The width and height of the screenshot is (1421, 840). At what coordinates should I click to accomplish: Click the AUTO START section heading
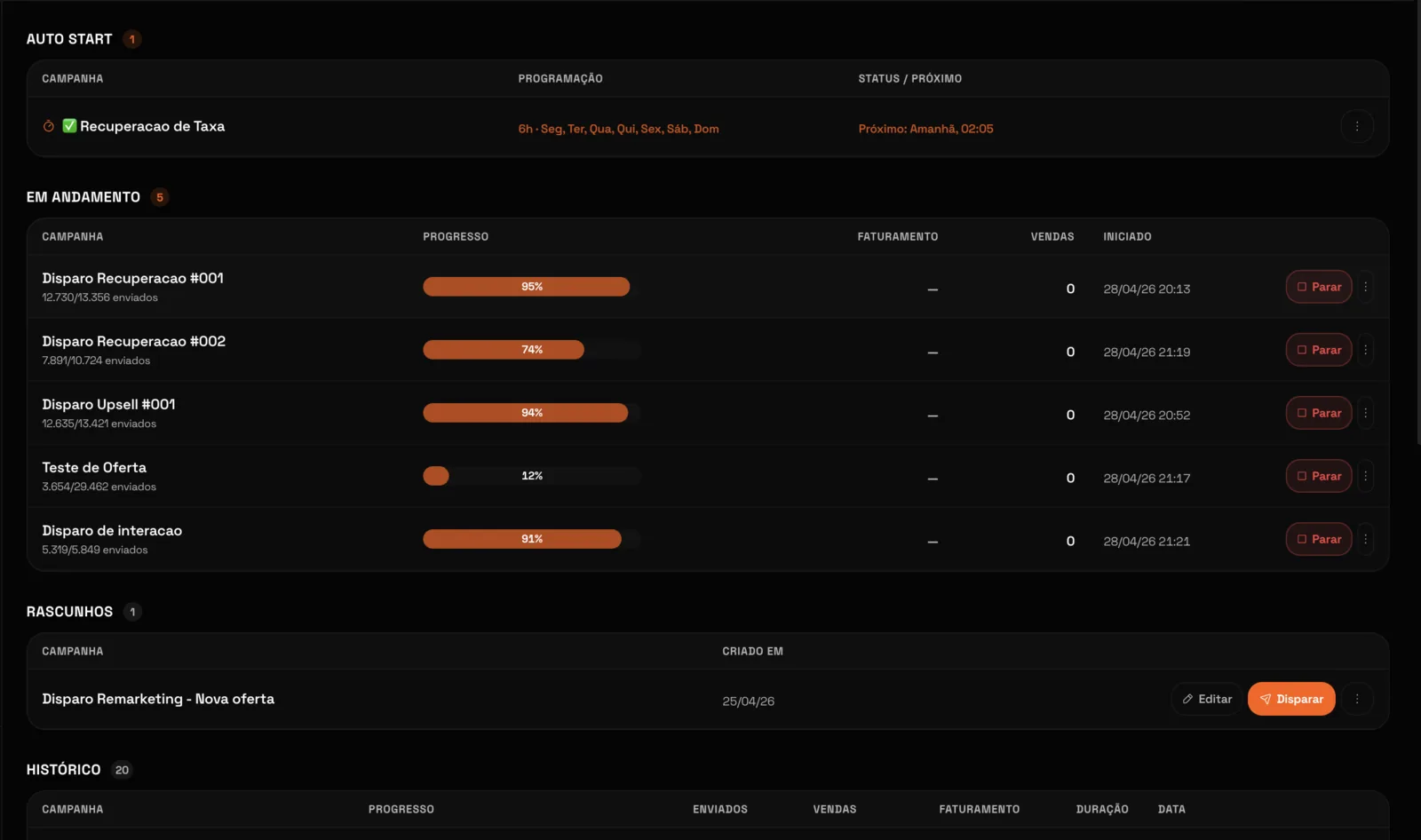pos(69,39)
